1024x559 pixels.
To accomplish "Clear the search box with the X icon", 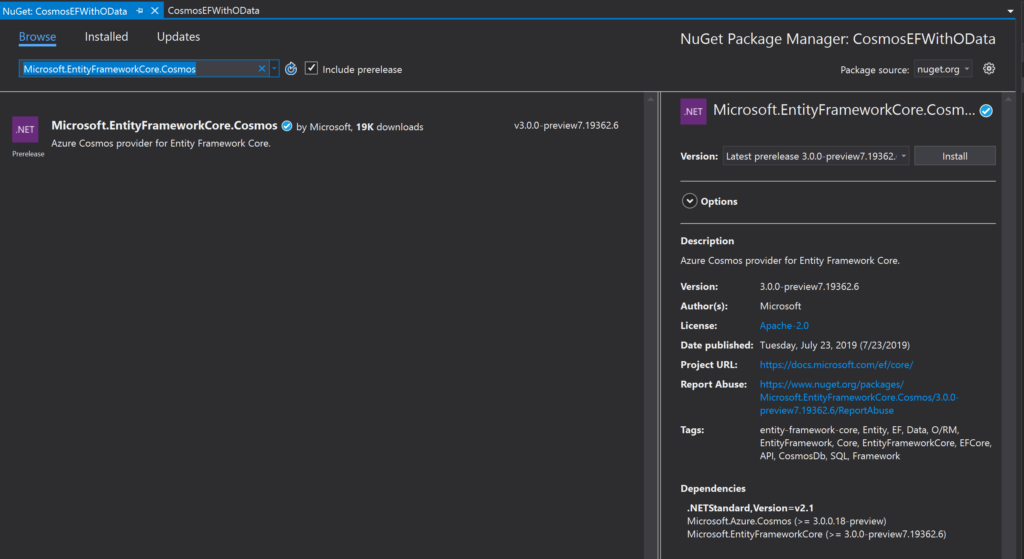I will (262, 69).
